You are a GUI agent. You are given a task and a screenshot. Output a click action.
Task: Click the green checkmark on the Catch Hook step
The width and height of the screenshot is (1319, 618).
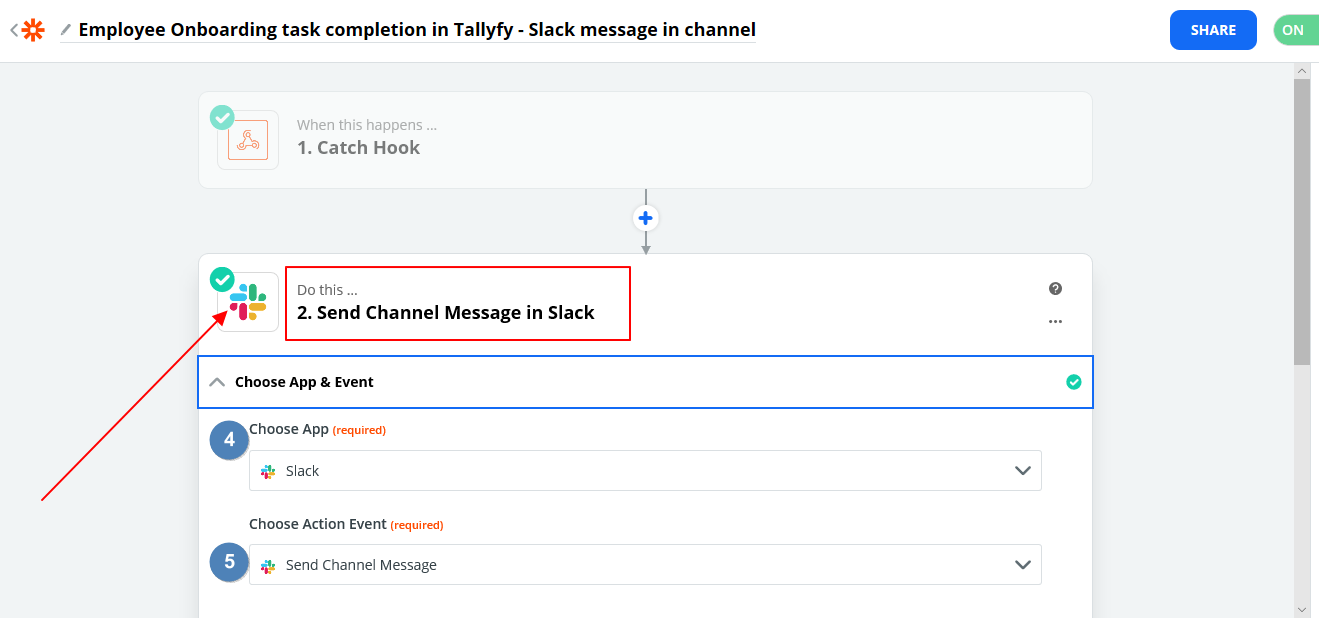pos(222,117)
